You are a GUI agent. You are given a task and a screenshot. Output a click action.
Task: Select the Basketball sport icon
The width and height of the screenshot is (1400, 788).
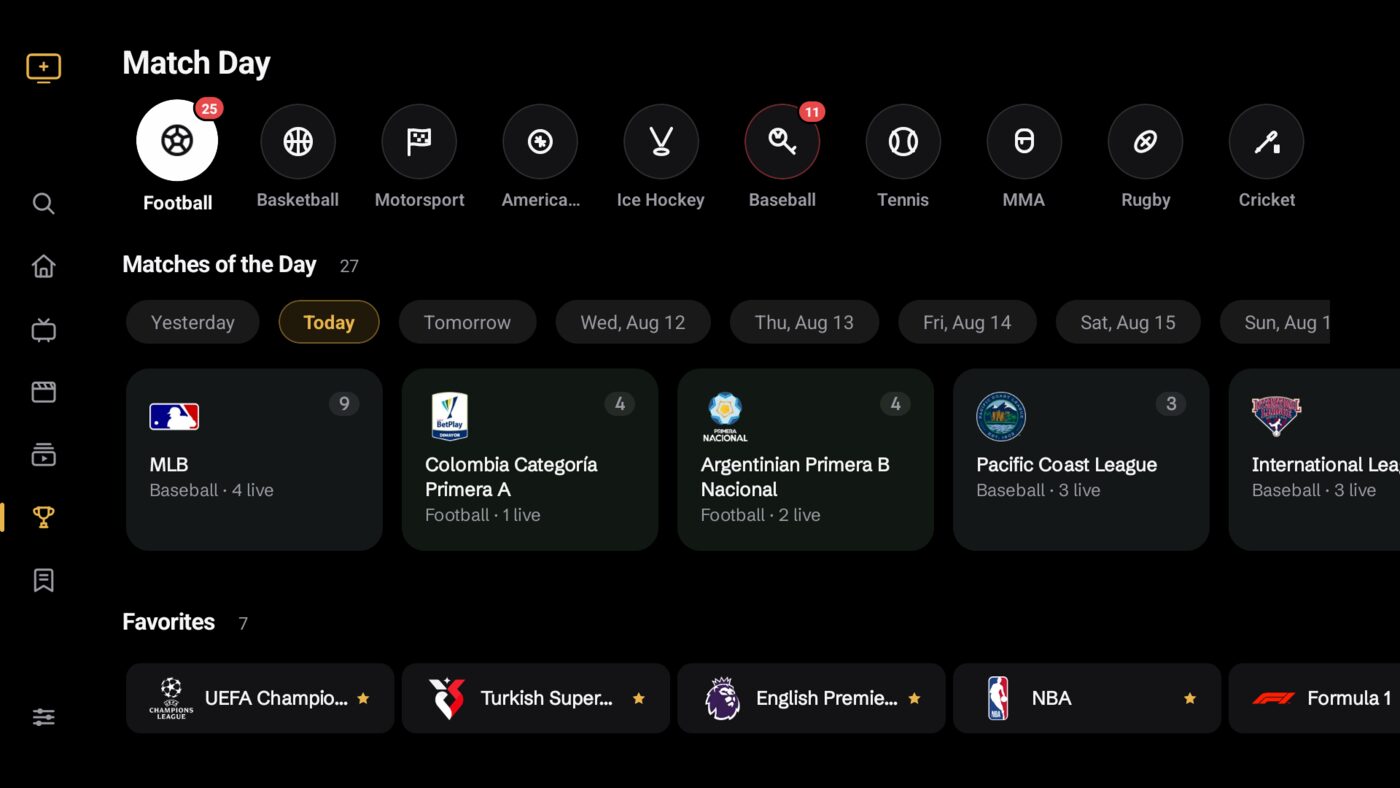[298, 142]
